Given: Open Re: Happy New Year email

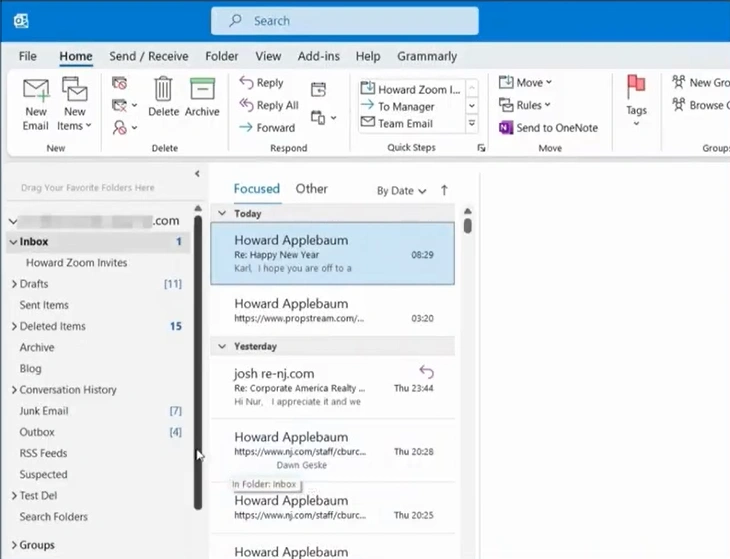Looking at the screenshot, I should point(332,254).
